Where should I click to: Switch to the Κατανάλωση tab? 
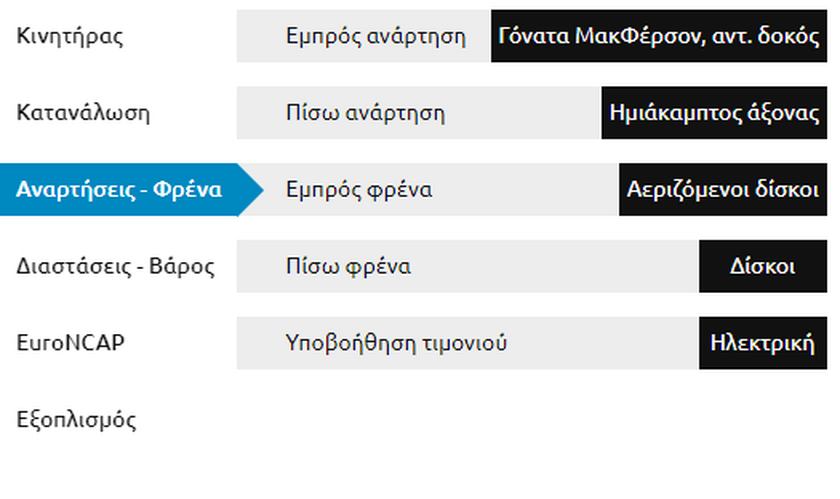[x=83, y=113]
